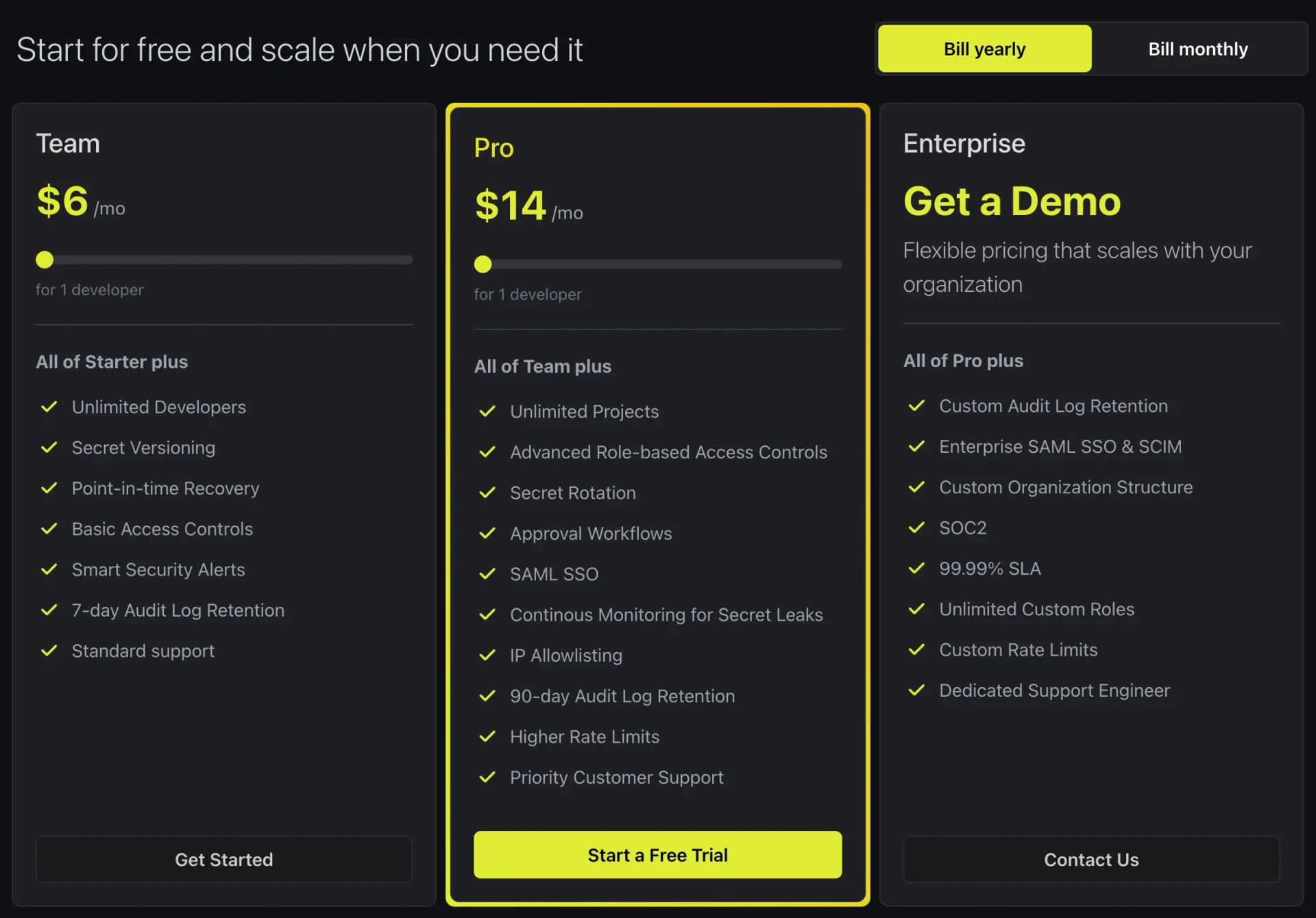Drag the Team plan developer slider
The image size is (1316, 918).
pos(45,260)
